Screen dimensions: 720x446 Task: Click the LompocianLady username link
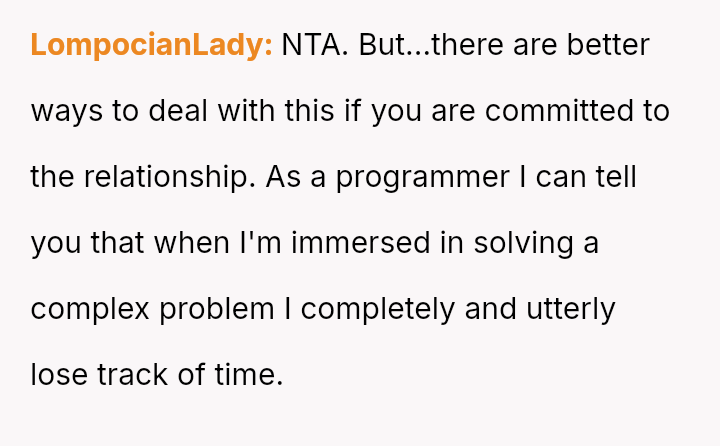pyautogui.click(x=151, y=45)
